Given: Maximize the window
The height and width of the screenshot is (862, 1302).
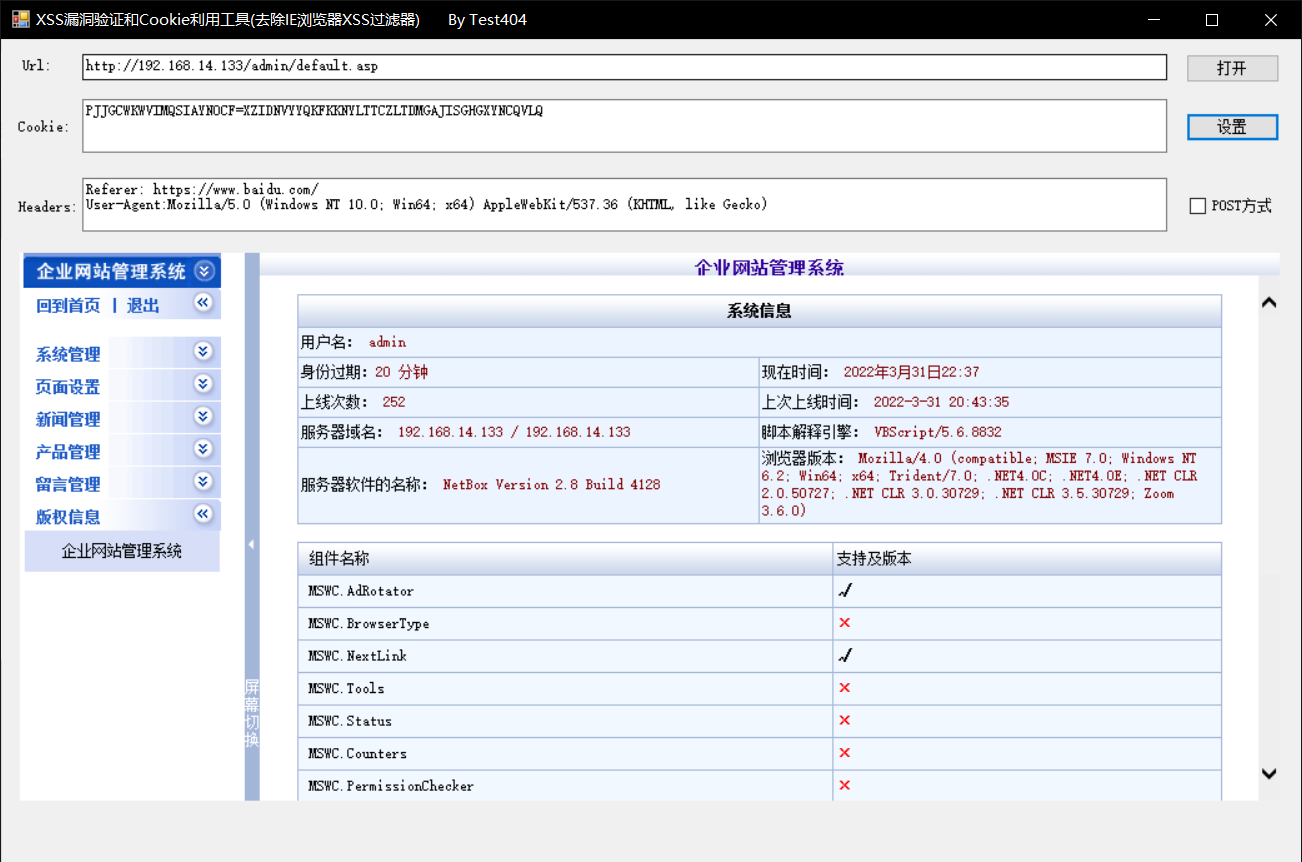Looking at the screenshot, I should [1212, 19].
